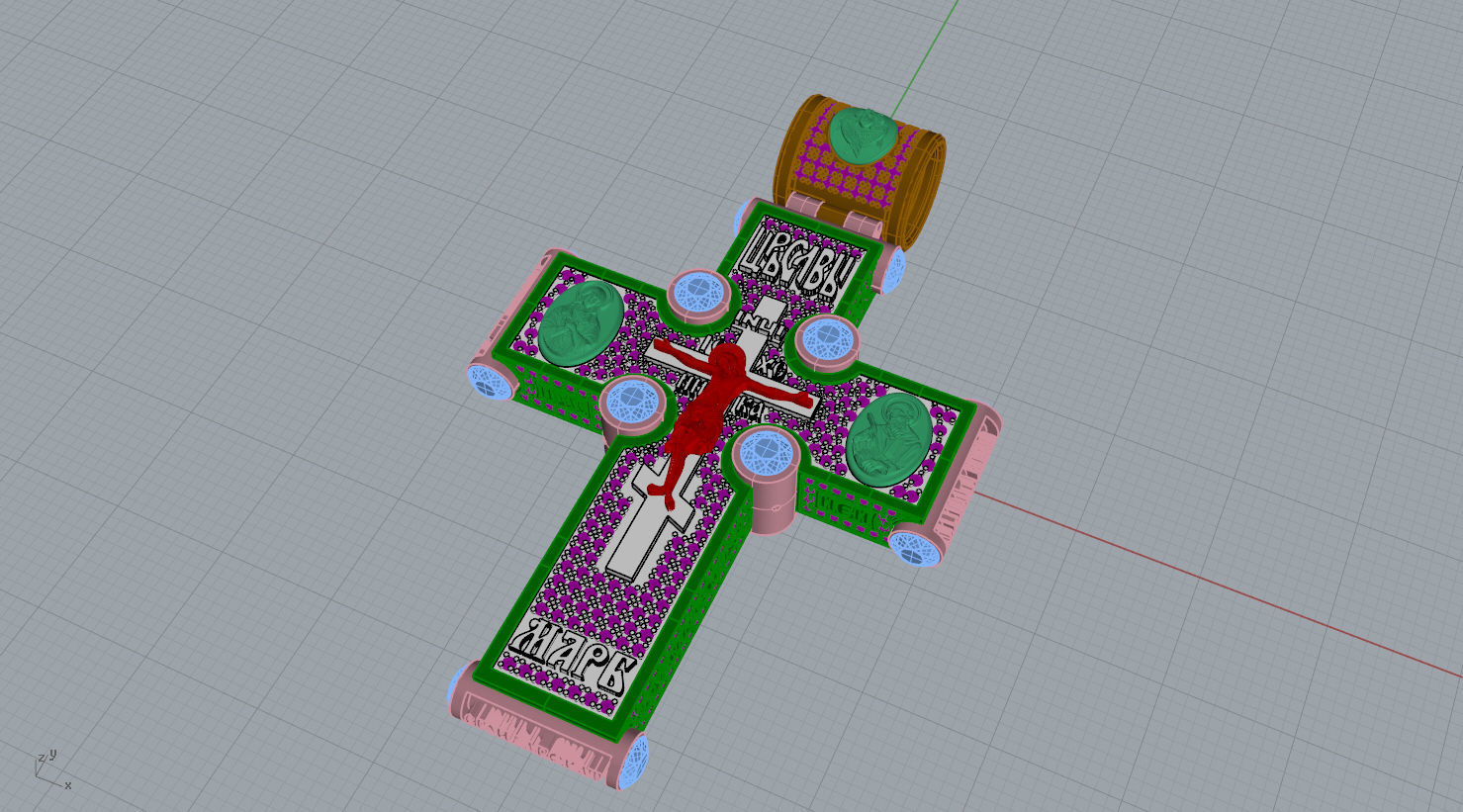This screenshot has height=812, width=1463.
Task: Click the engraved inscription plate on the top arm
Action: 801,261
